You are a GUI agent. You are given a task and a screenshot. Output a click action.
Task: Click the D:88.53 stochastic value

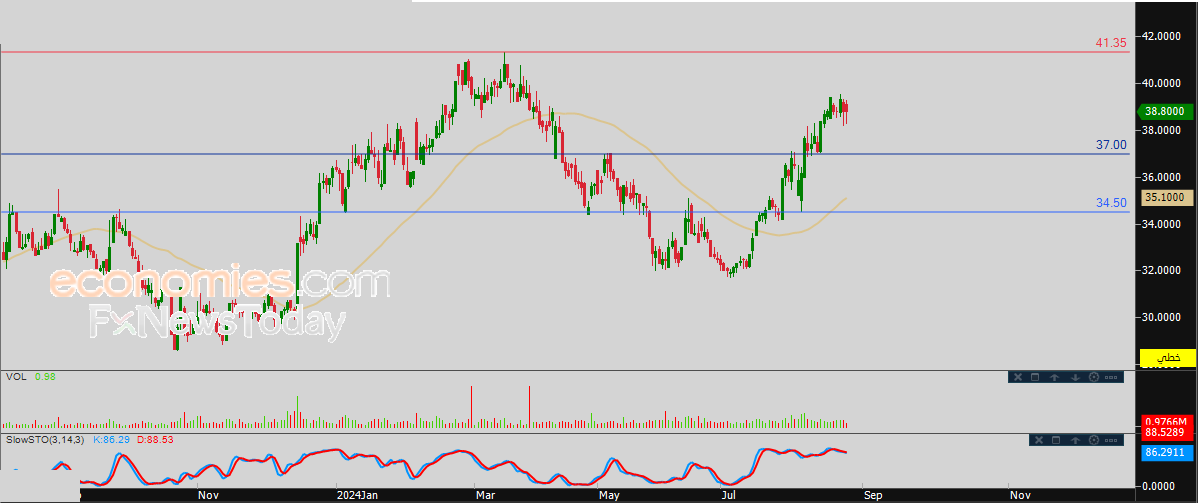(x=153, y=440)
